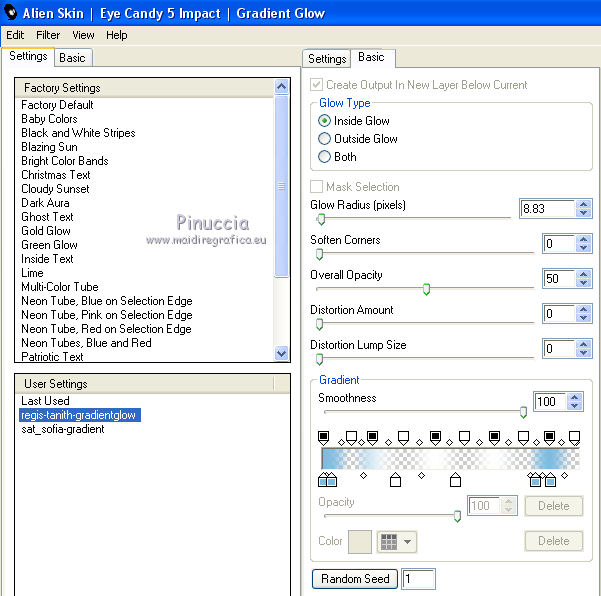Select the eighth opacity stop (white) above the gradient
This screenshot has height=596, width=601.
[524, 438]
